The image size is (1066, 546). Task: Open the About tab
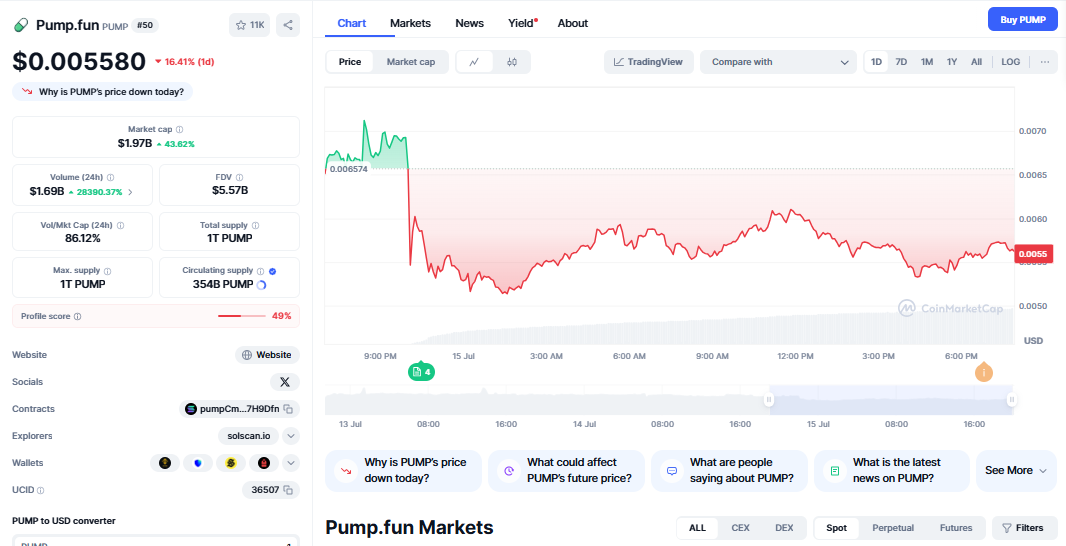(572, 23)
